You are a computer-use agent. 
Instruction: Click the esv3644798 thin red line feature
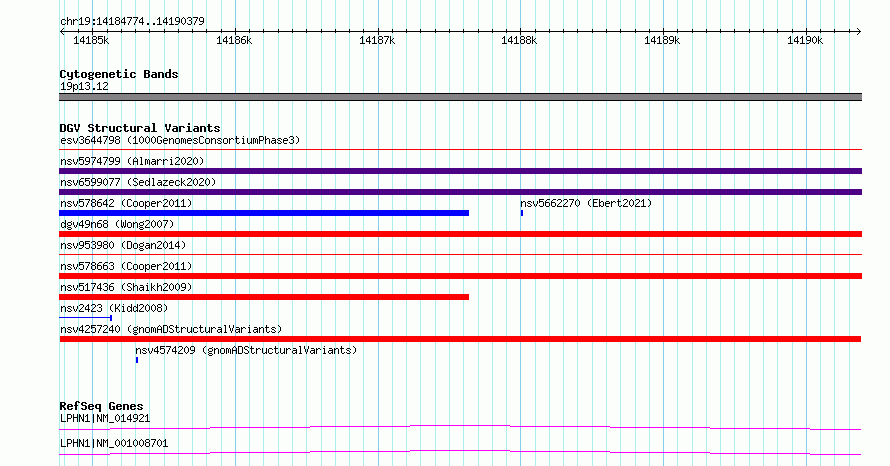pos(460,150)
